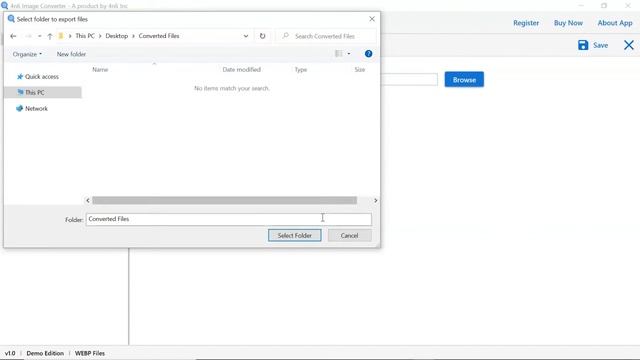Open the Organize menu

[27, 54]
